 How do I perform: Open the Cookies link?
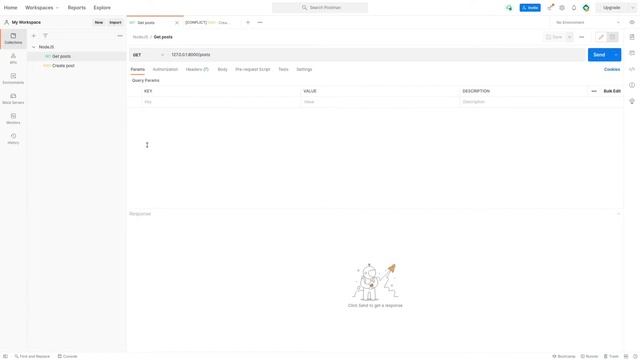point(612,69)
